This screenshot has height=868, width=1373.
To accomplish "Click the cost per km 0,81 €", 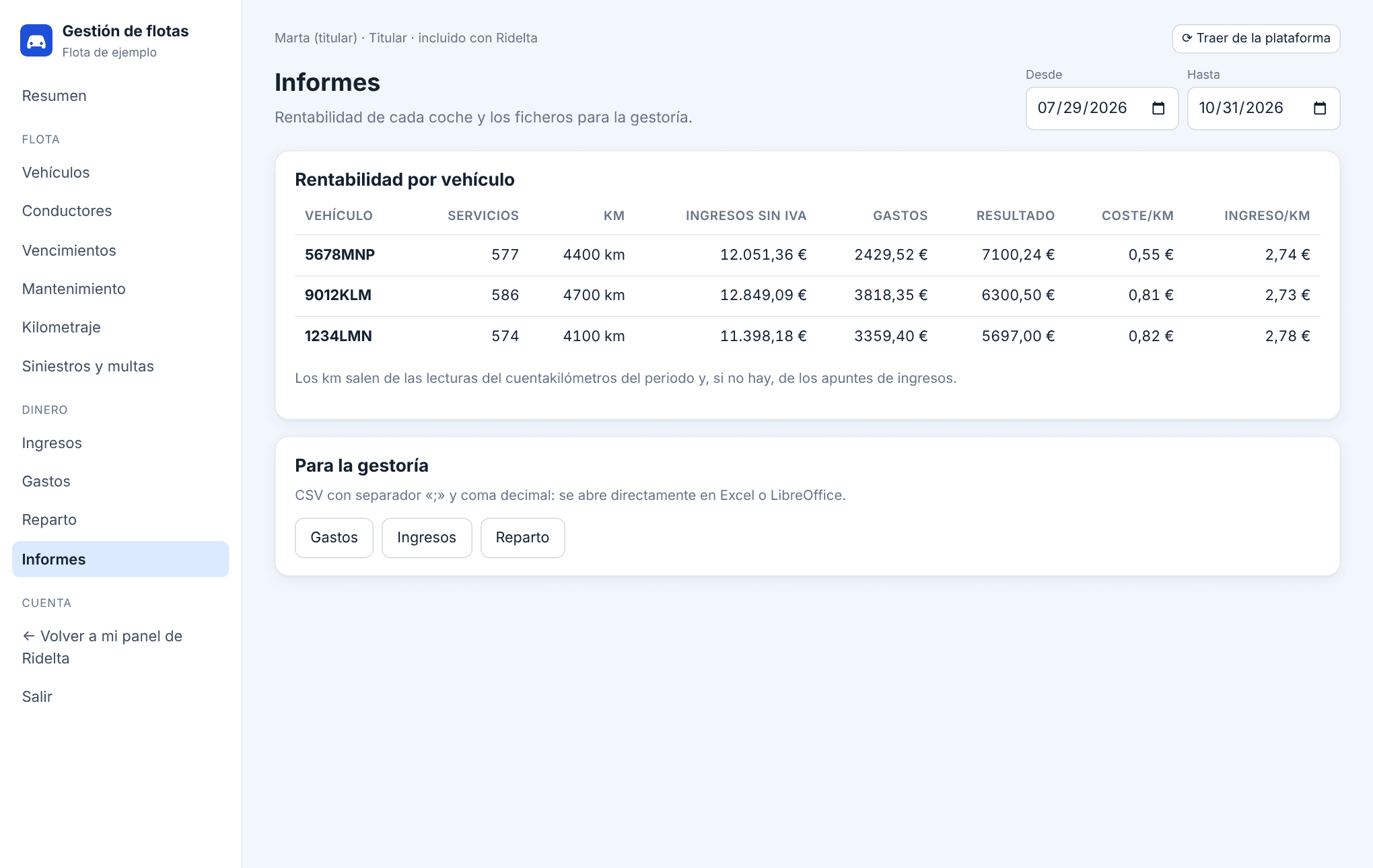I will pyautogui.click(x=1151, y=295).
